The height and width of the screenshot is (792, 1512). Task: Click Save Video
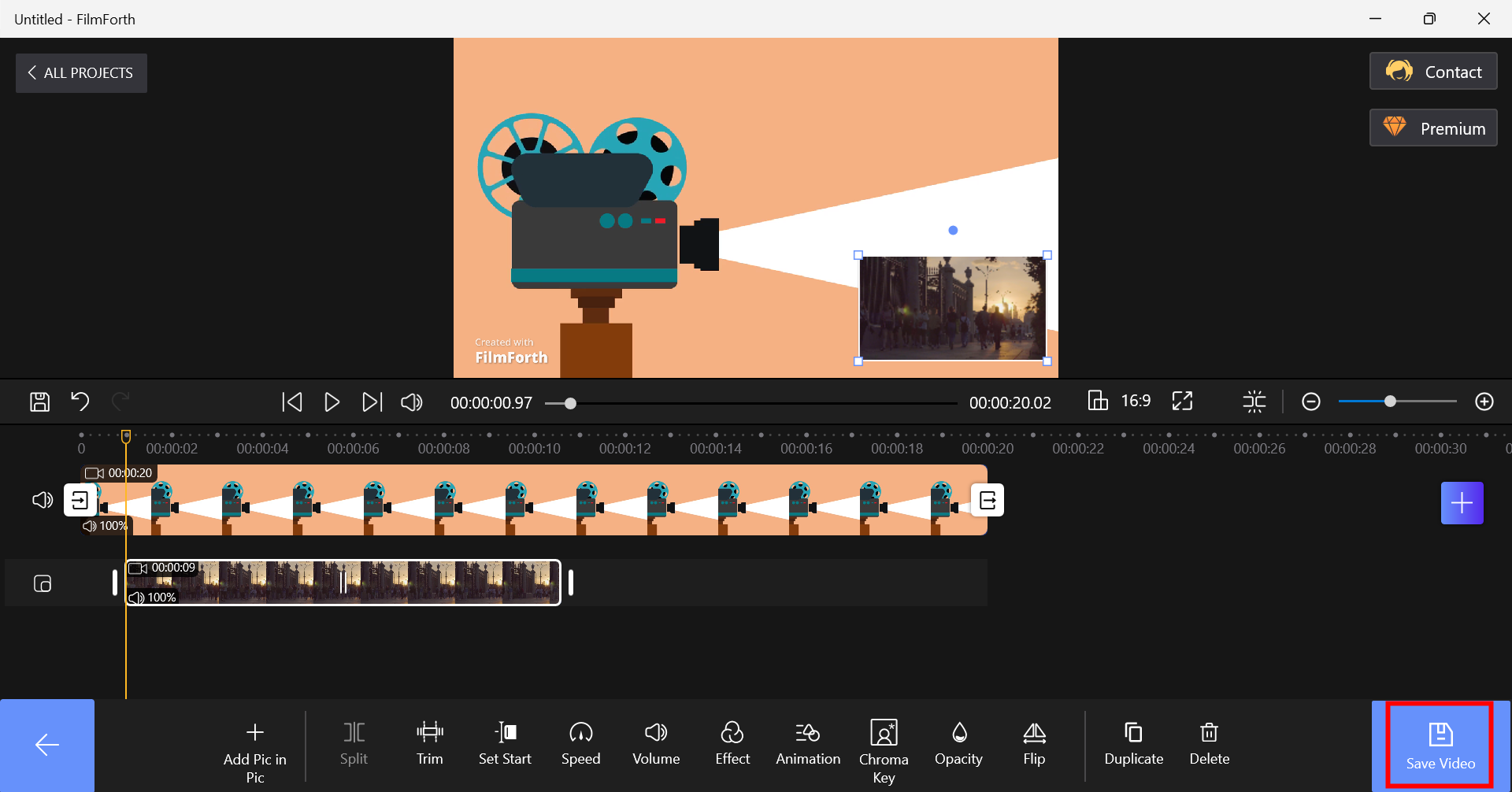[1440, 746]
